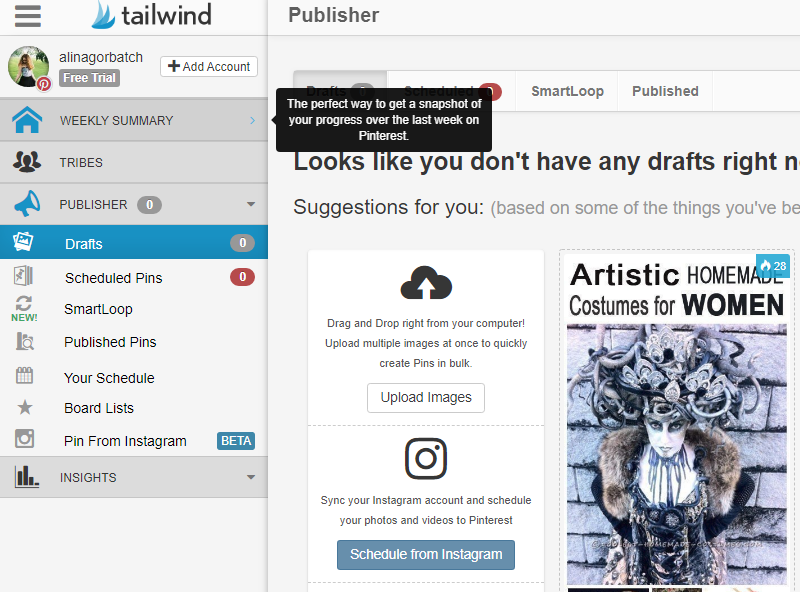The width and height of the screenshot is (800, 592).
Task: Open SmartLoop in sidebar
Action: 134,309
